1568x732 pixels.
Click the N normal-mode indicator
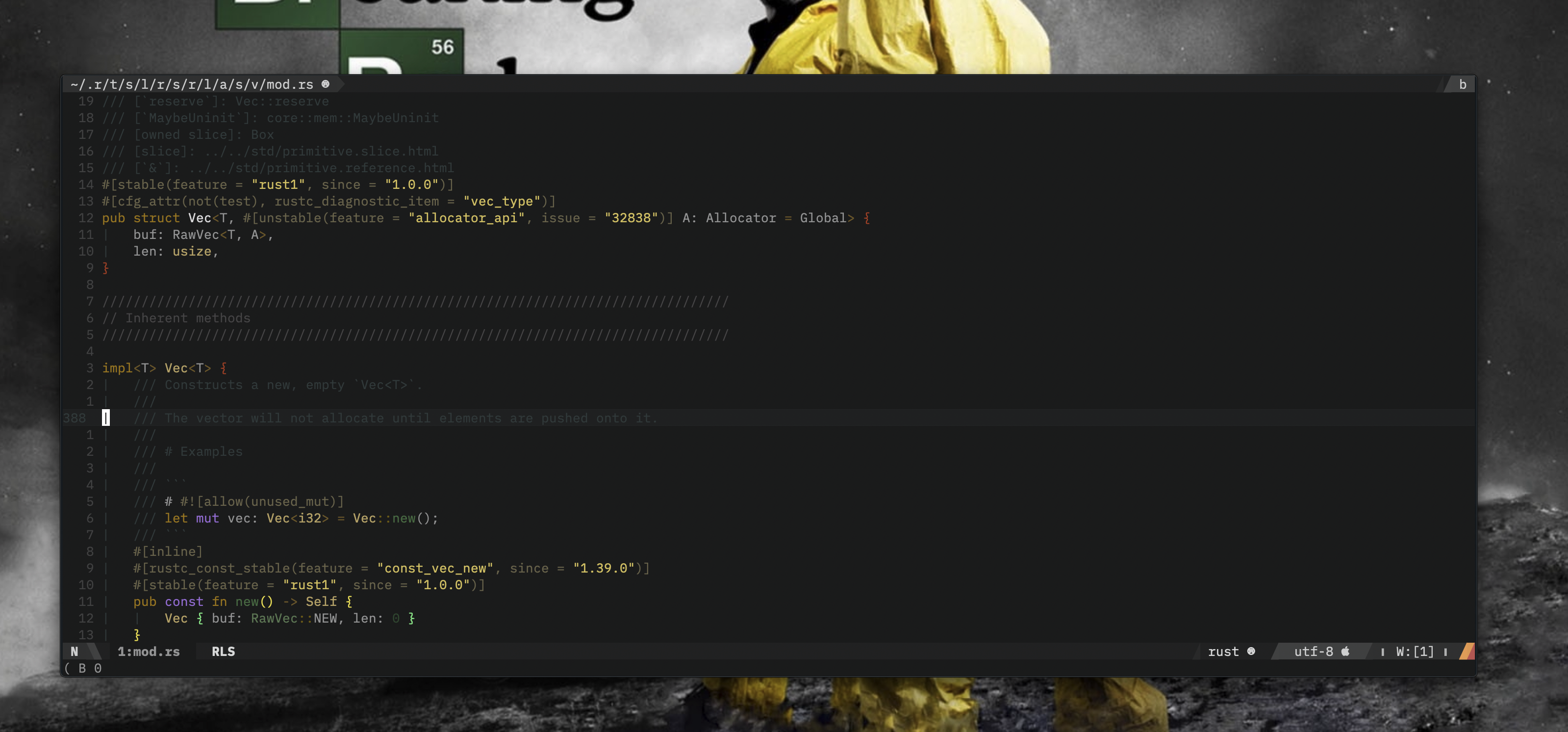pos(74,651)
